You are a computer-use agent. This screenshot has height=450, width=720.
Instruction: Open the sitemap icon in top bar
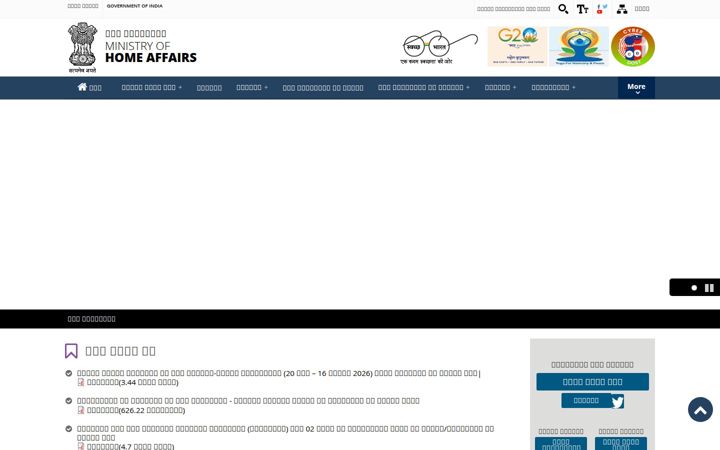coord(622,9)
